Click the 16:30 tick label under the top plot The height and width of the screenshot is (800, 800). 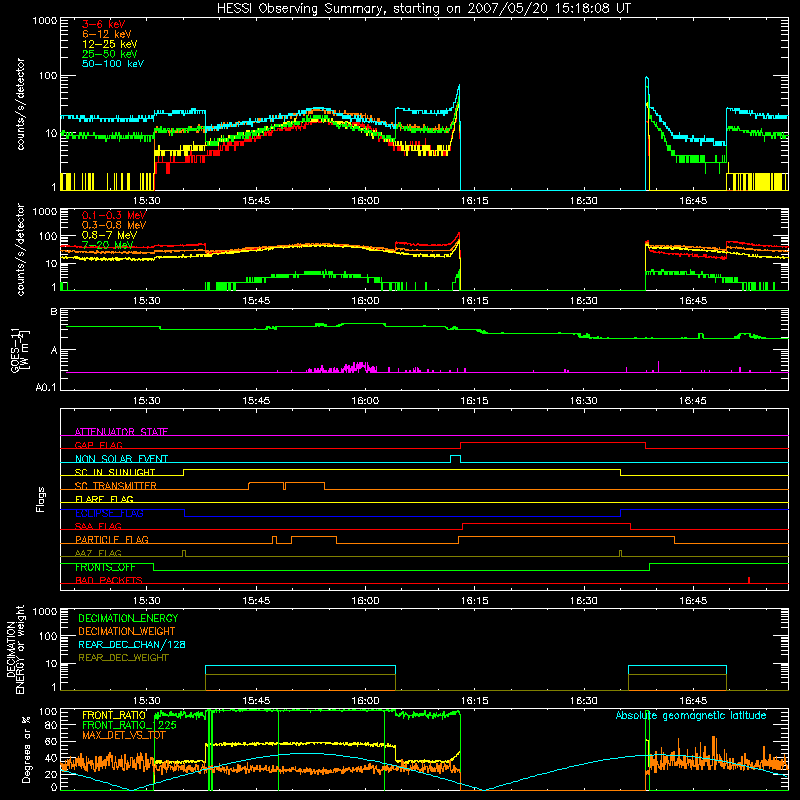click(584, 201)
